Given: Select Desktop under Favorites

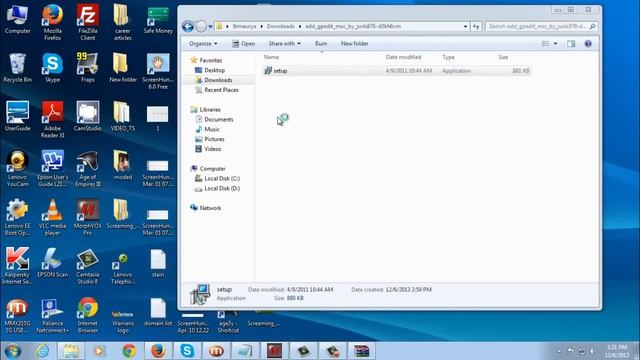Looking at the screenshot, I should [x=214, y=70].
